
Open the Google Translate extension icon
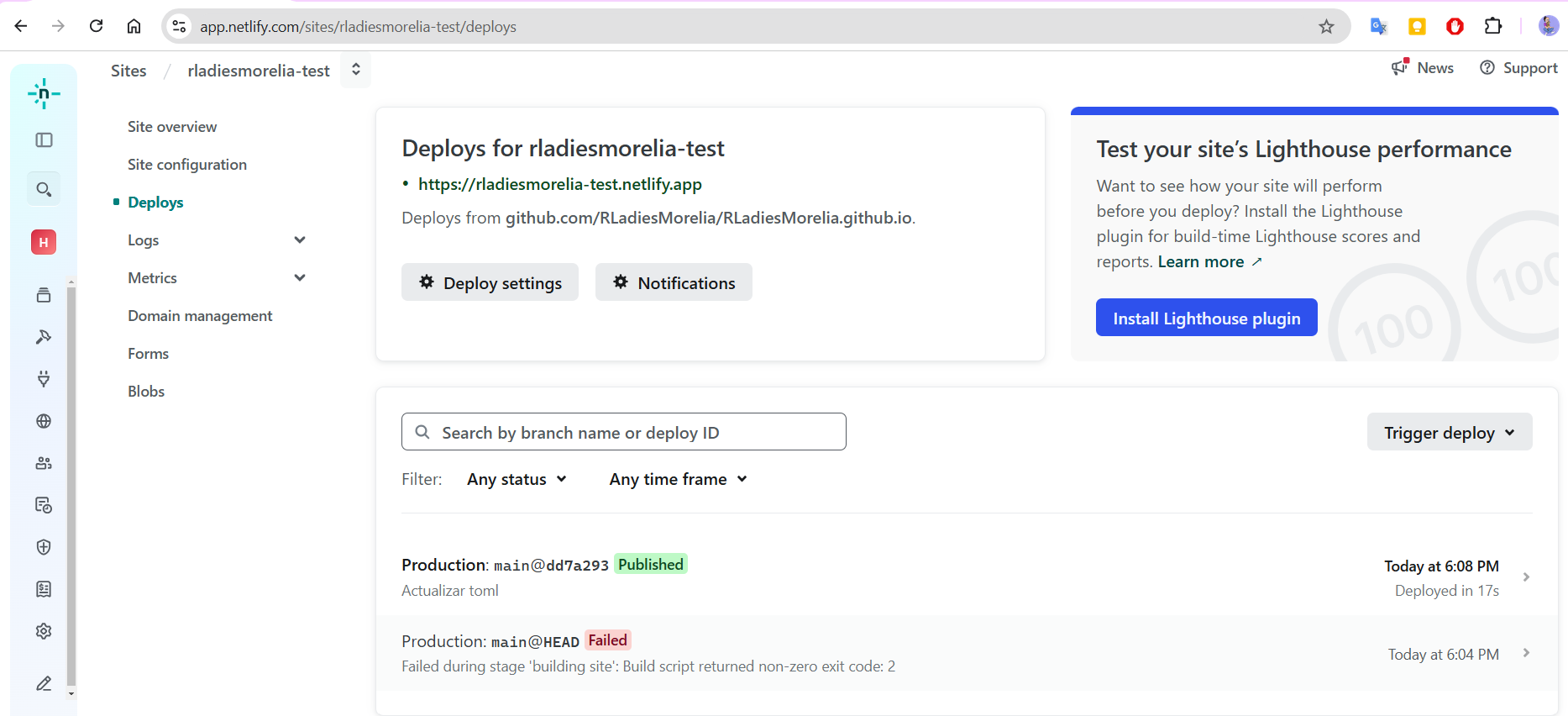point(1378,26)
